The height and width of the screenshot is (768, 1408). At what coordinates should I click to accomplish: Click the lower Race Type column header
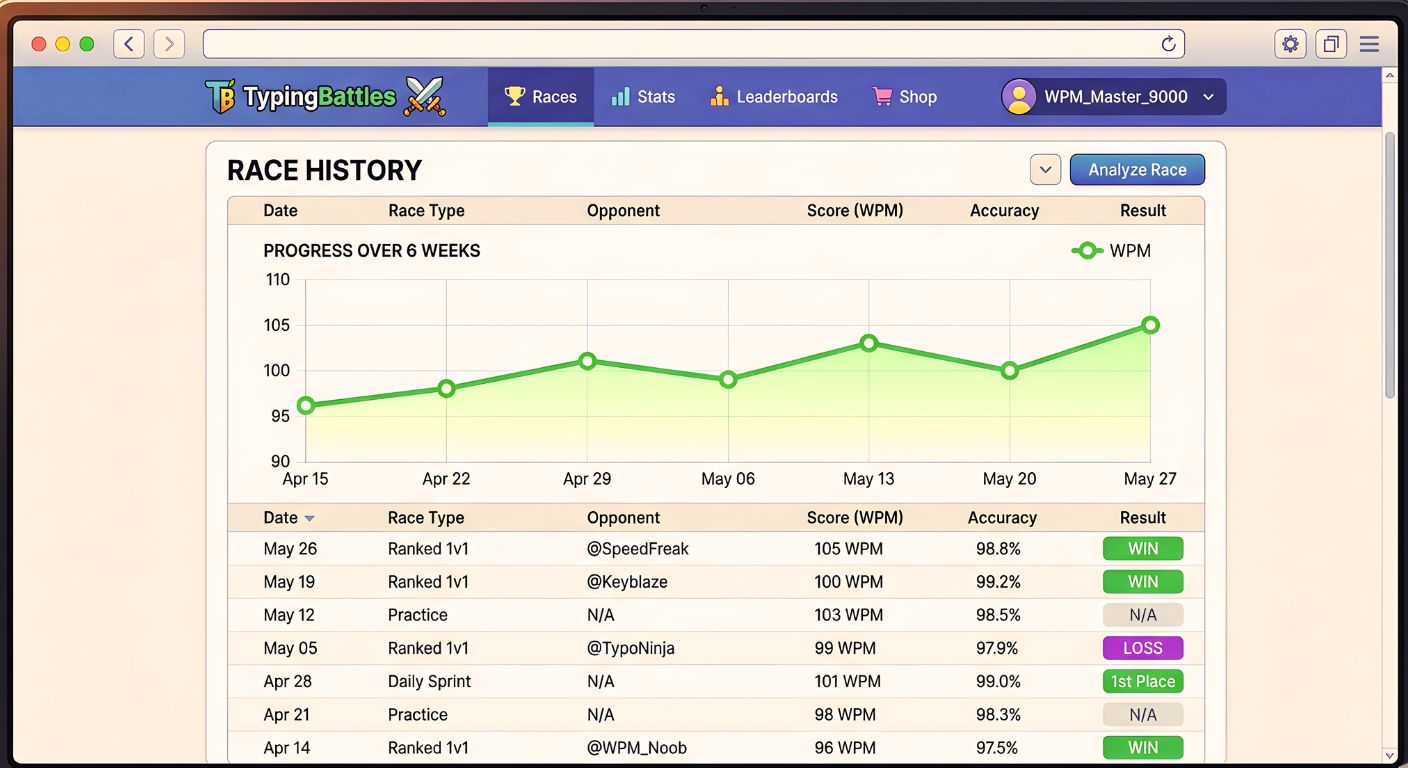[426, 518]
